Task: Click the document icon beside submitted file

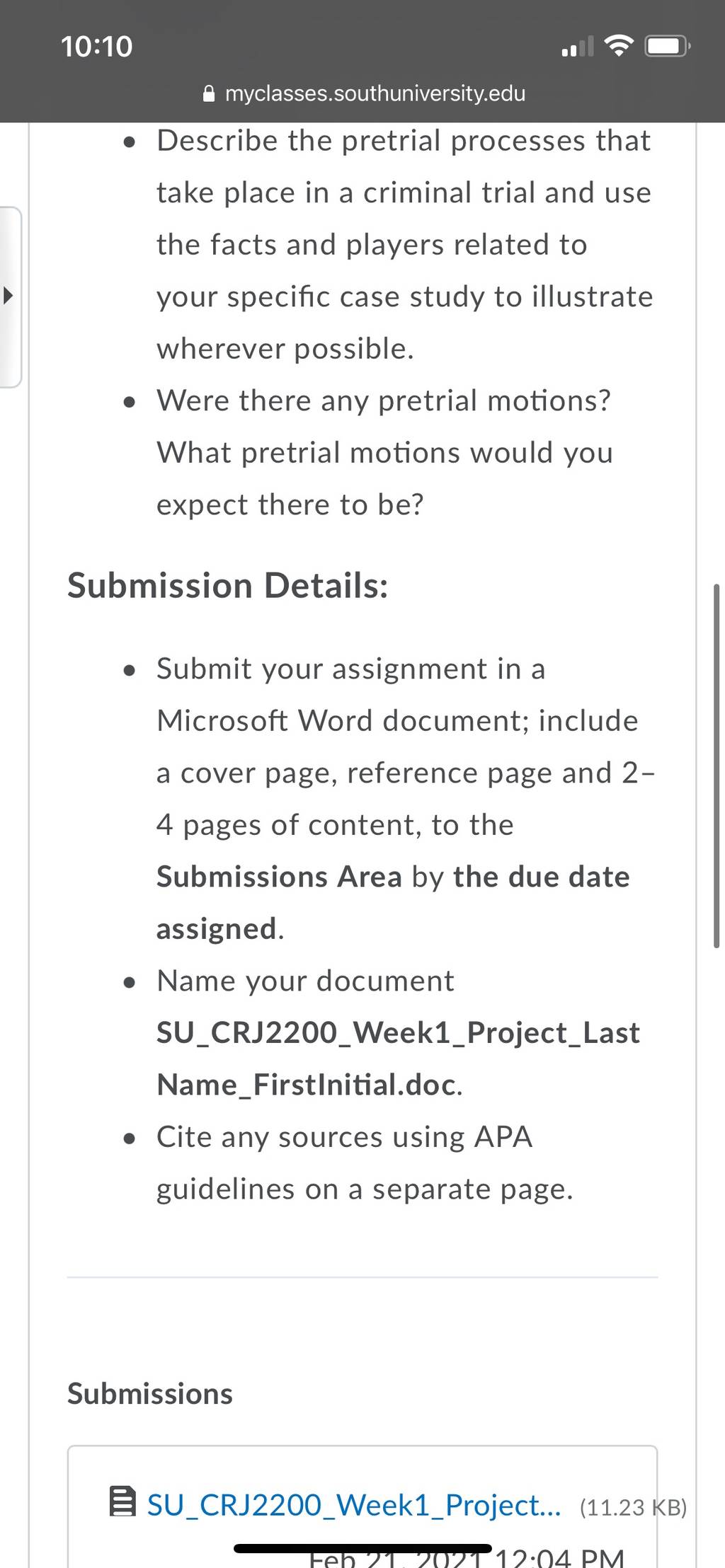Action: pyautogui.click(x=122, y=1502)
